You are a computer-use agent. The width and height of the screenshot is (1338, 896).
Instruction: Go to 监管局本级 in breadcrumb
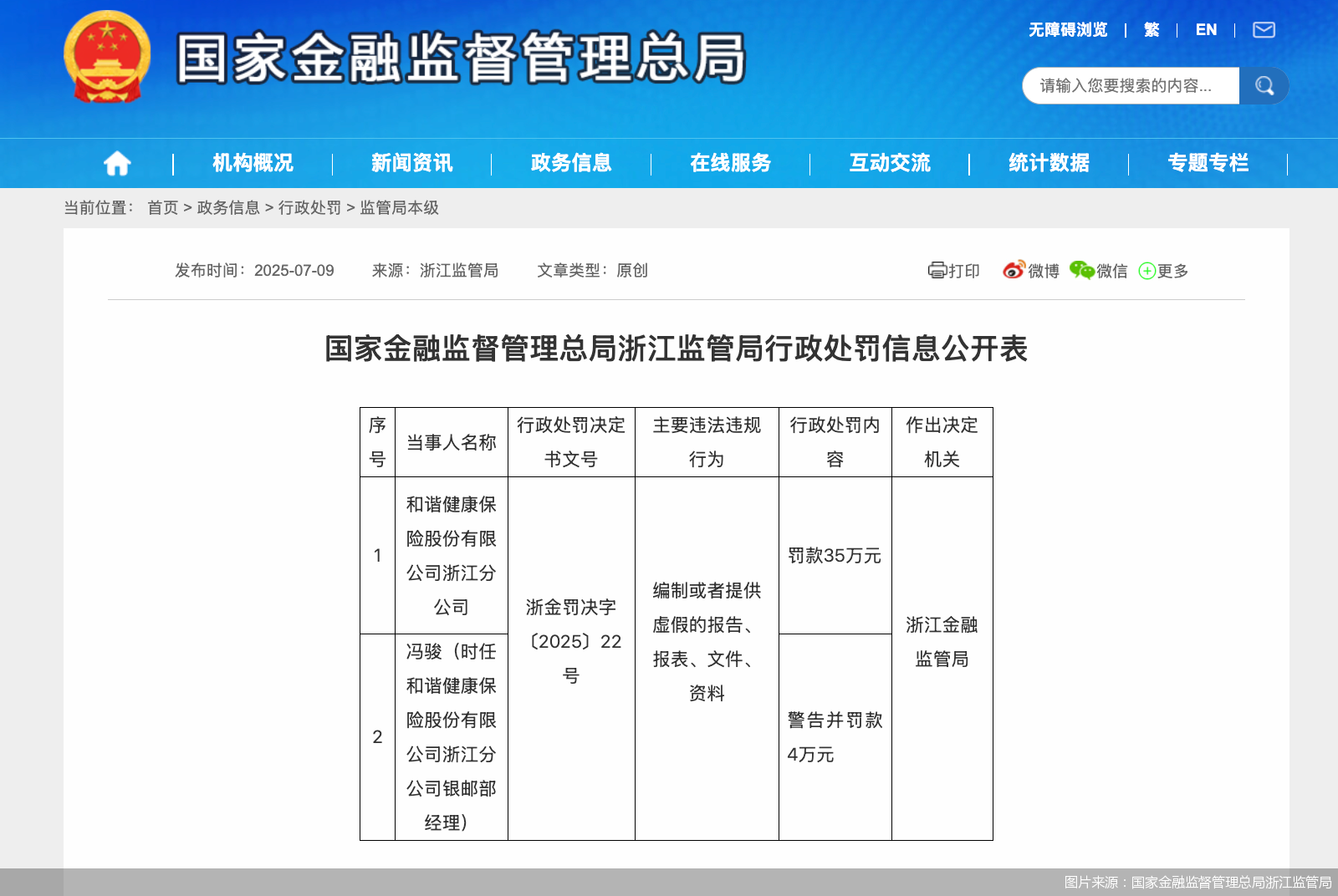pyautogui.click(x=399, y=207)
